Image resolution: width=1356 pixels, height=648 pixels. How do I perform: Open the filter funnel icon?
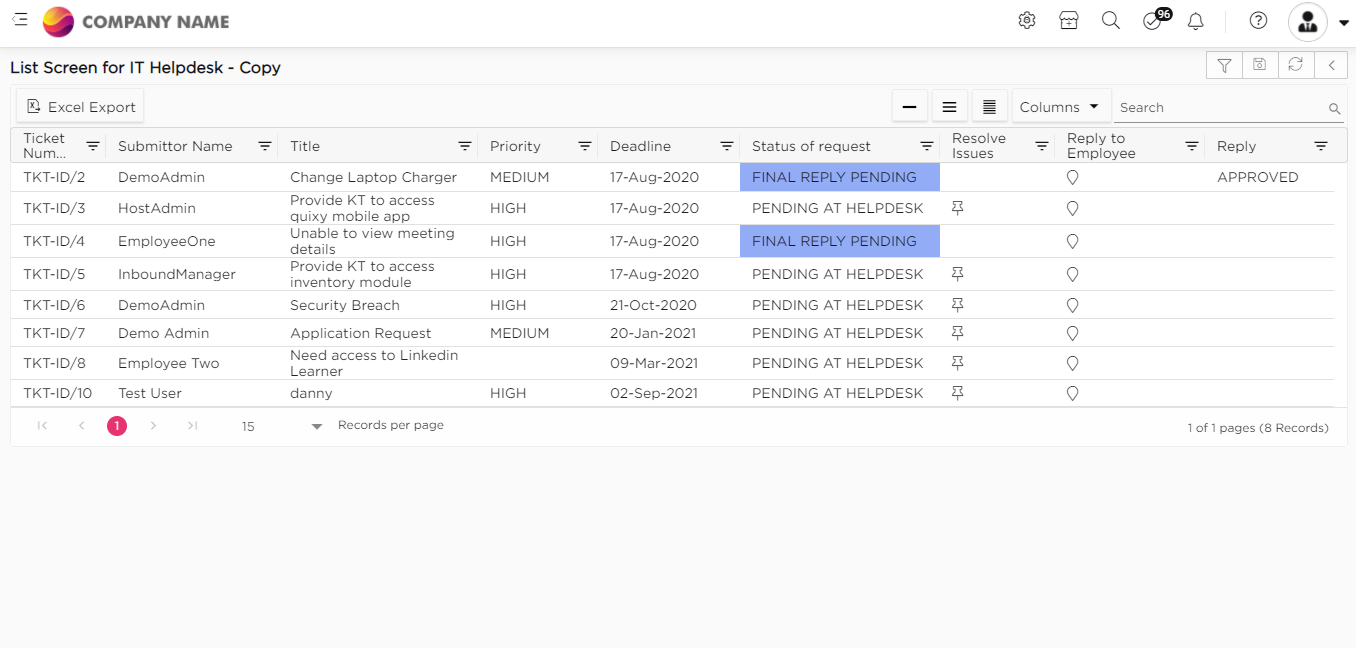(x=1224, y=65)
